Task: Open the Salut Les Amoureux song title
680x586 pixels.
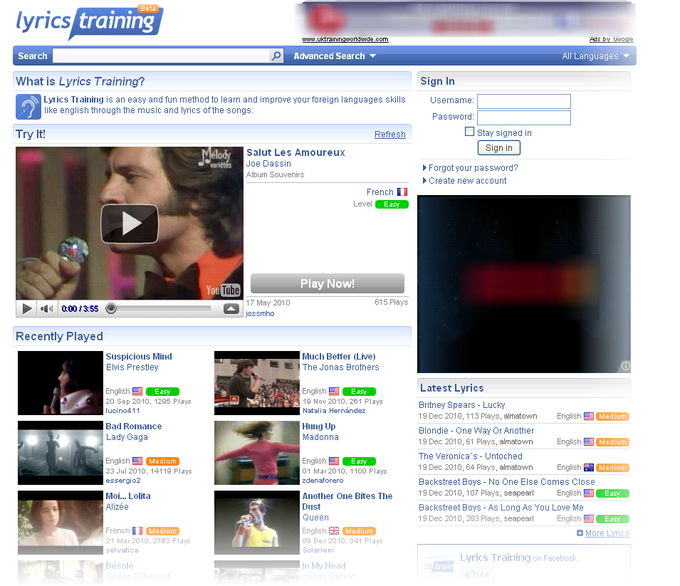Action: click(296, 152)
